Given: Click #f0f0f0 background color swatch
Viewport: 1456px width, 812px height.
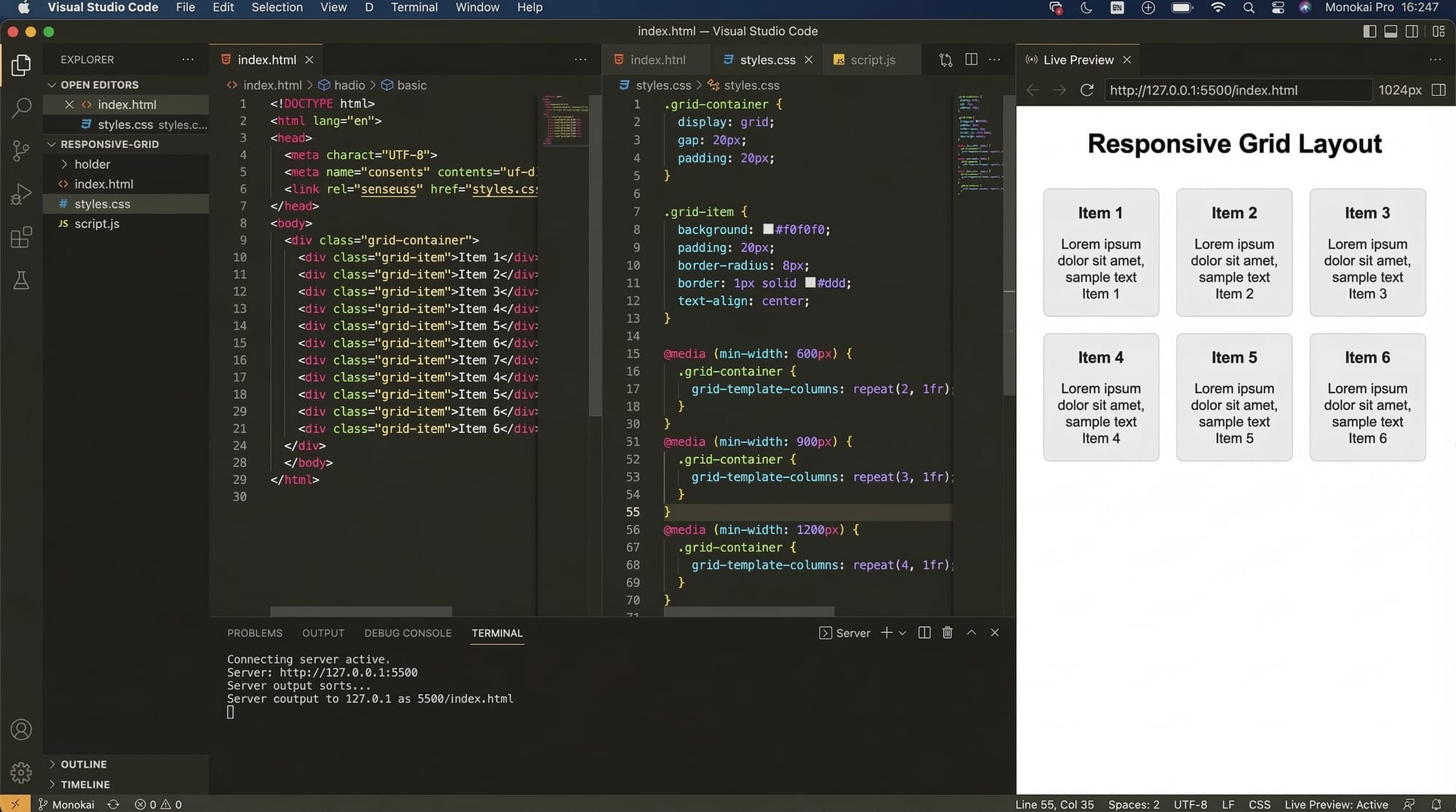Looking at the screenshot, I should [767, 229].
